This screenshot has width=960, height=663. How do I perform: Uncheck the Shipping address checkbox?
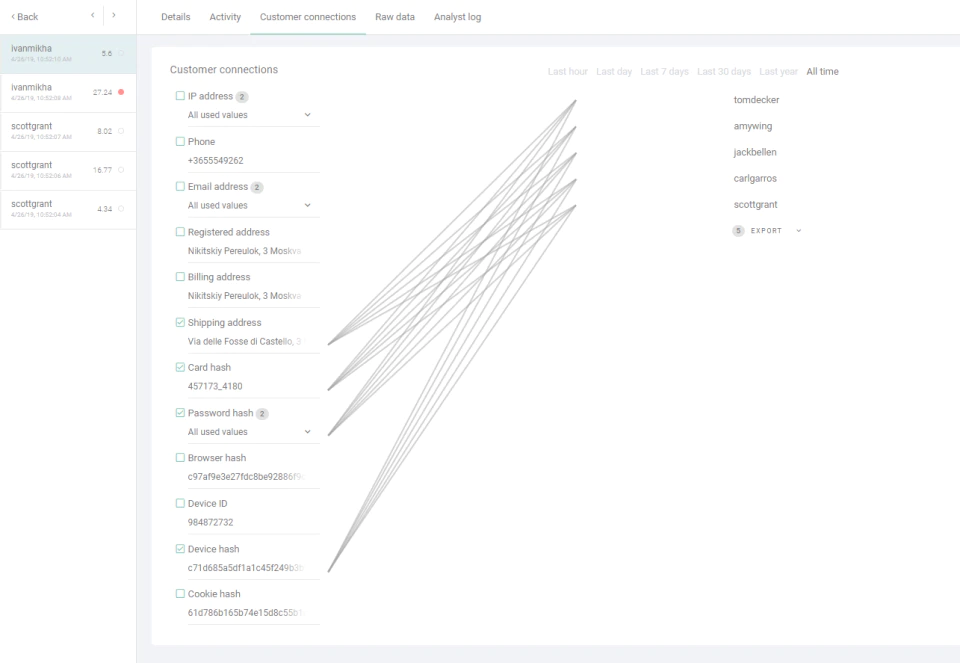180,323
